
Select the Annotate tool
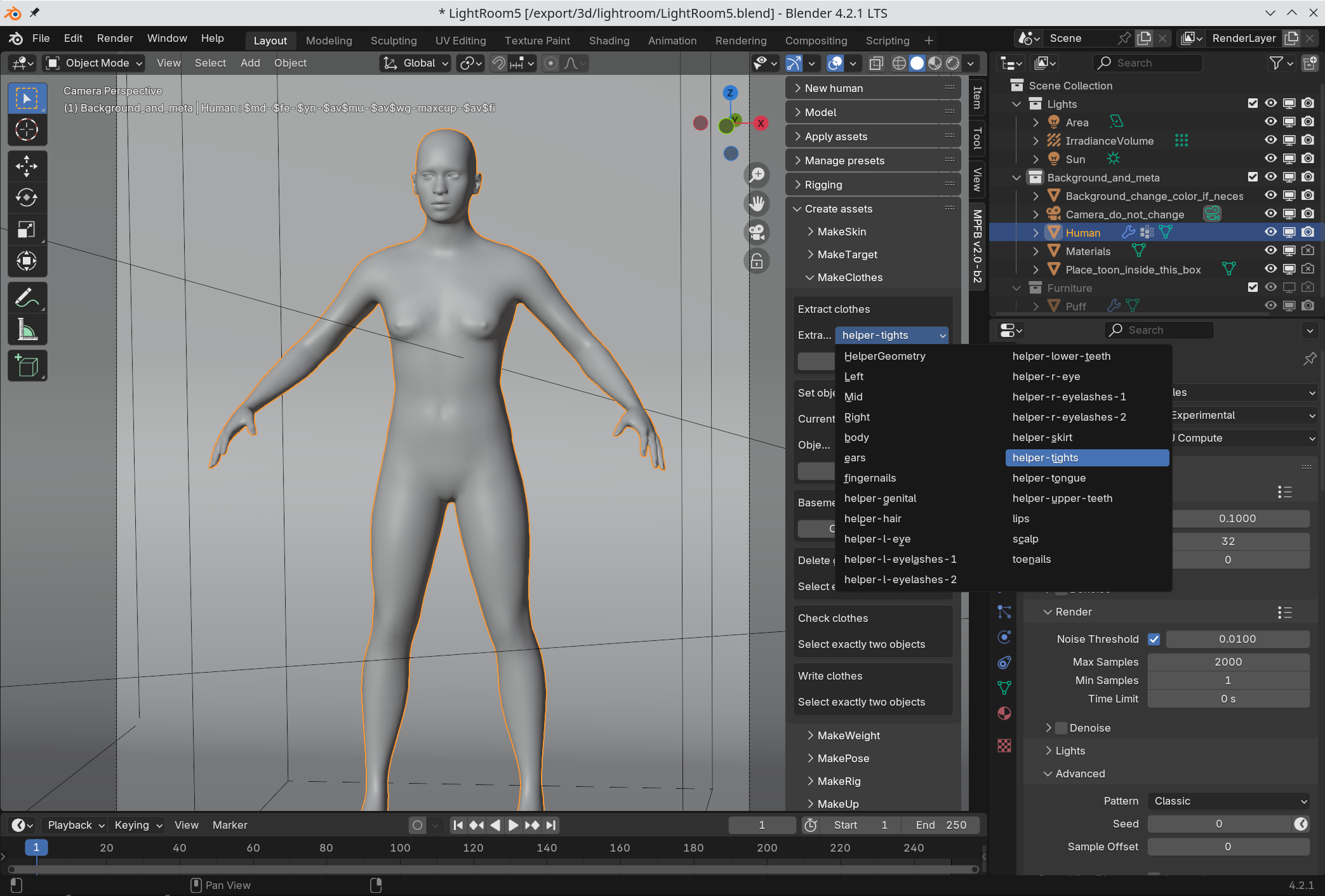(27, 298)
